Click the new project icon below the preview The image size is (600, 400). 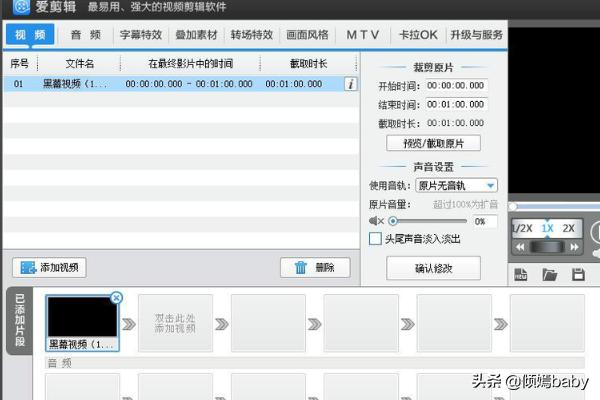[x=521, y=274]
